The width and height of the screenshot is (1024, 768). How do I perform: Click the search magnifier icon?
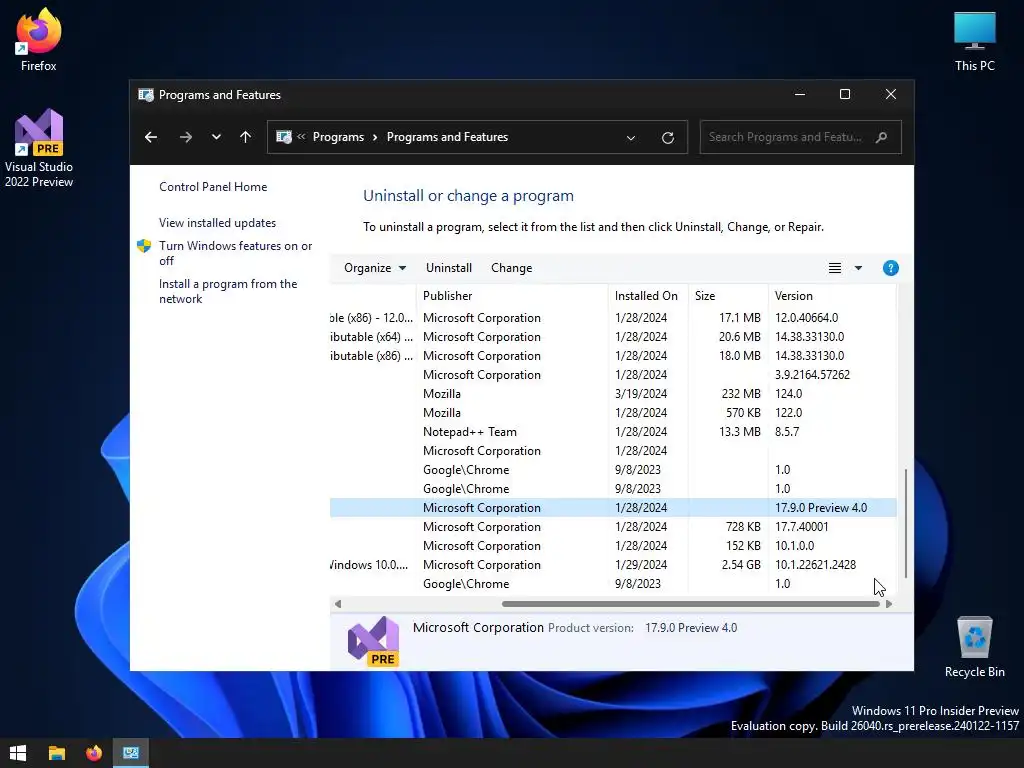coord(882,137)
